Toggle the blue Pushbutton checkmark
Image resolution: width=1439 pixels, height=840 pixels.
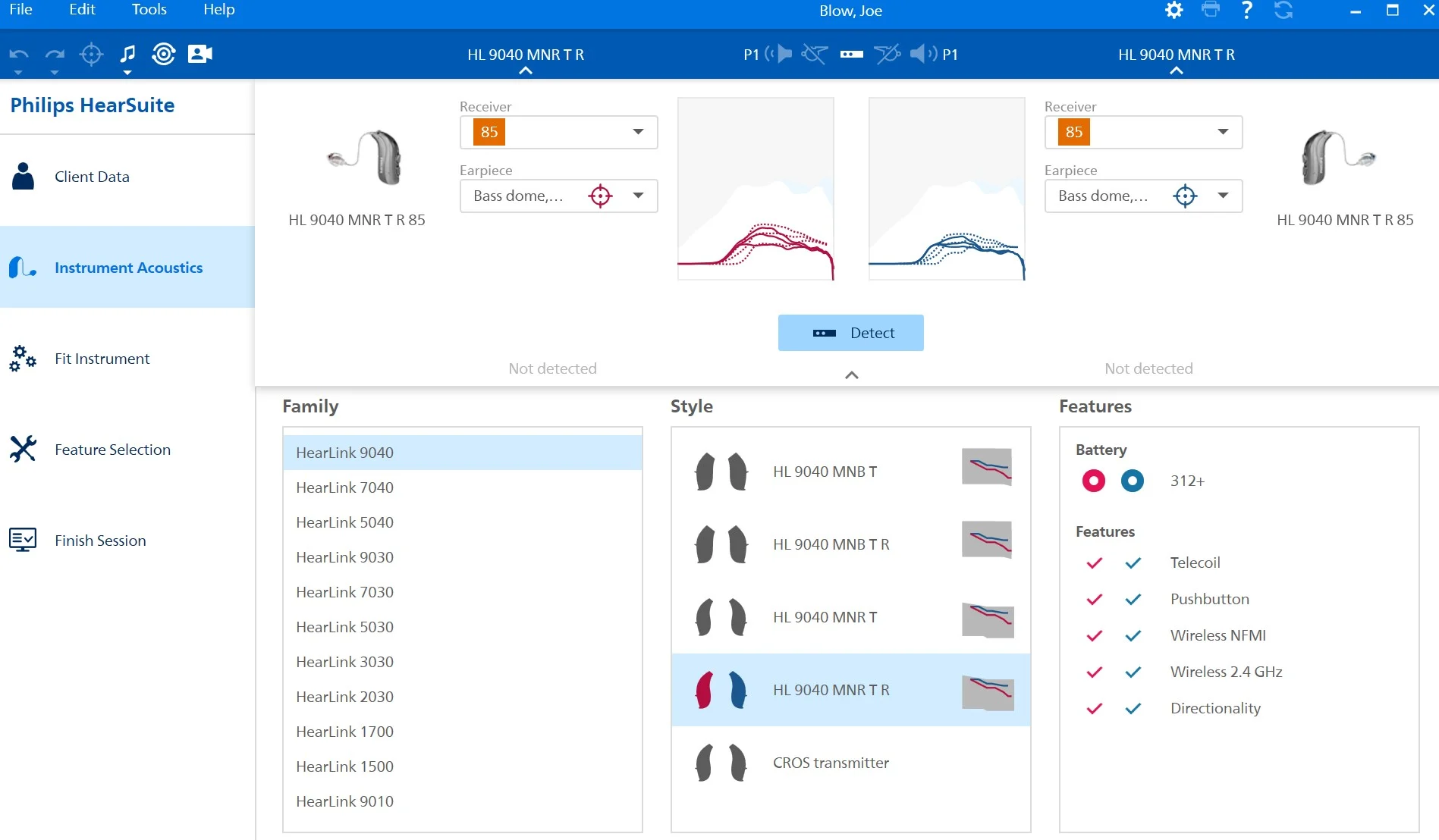point(1133,599)
